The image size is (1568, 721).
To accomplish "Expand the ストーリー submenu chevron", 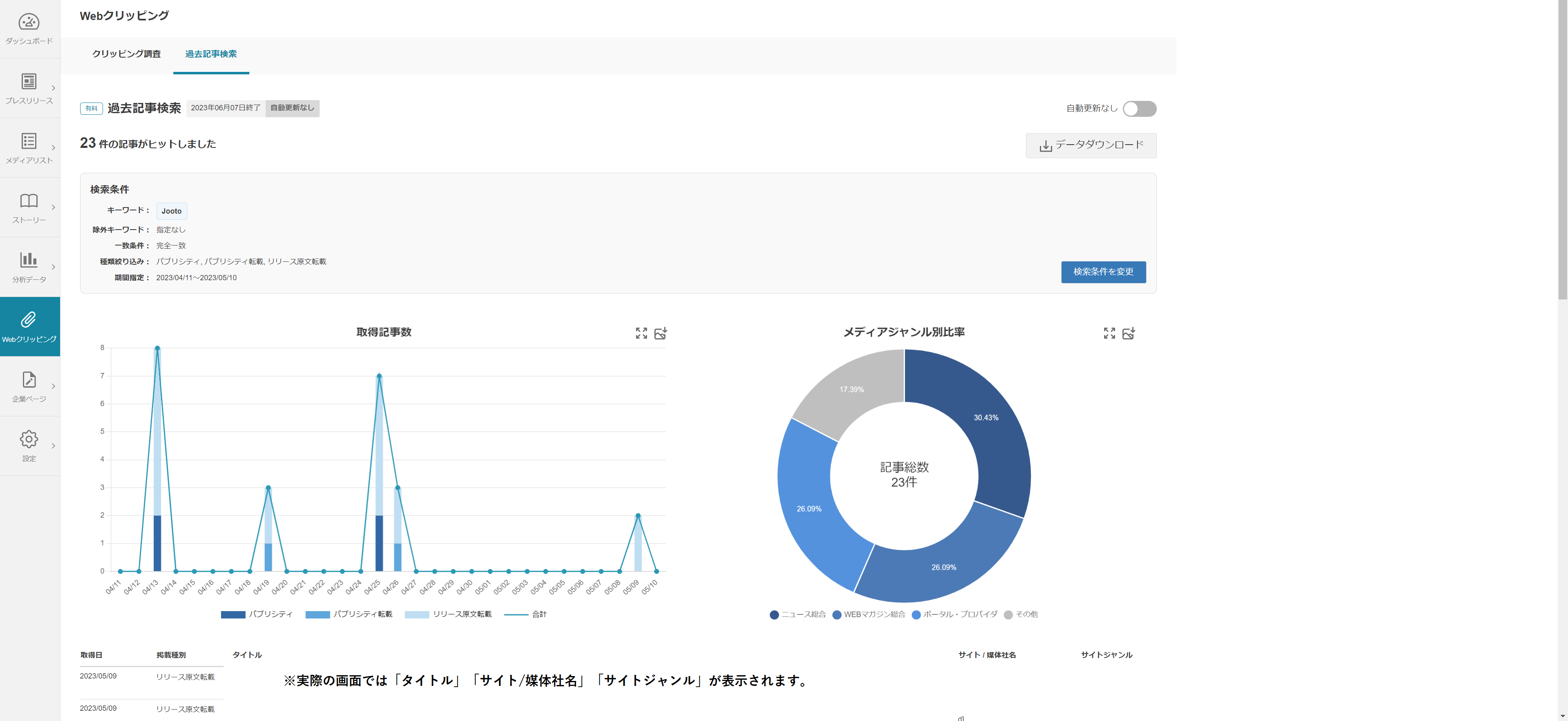I will coord(54,208).
